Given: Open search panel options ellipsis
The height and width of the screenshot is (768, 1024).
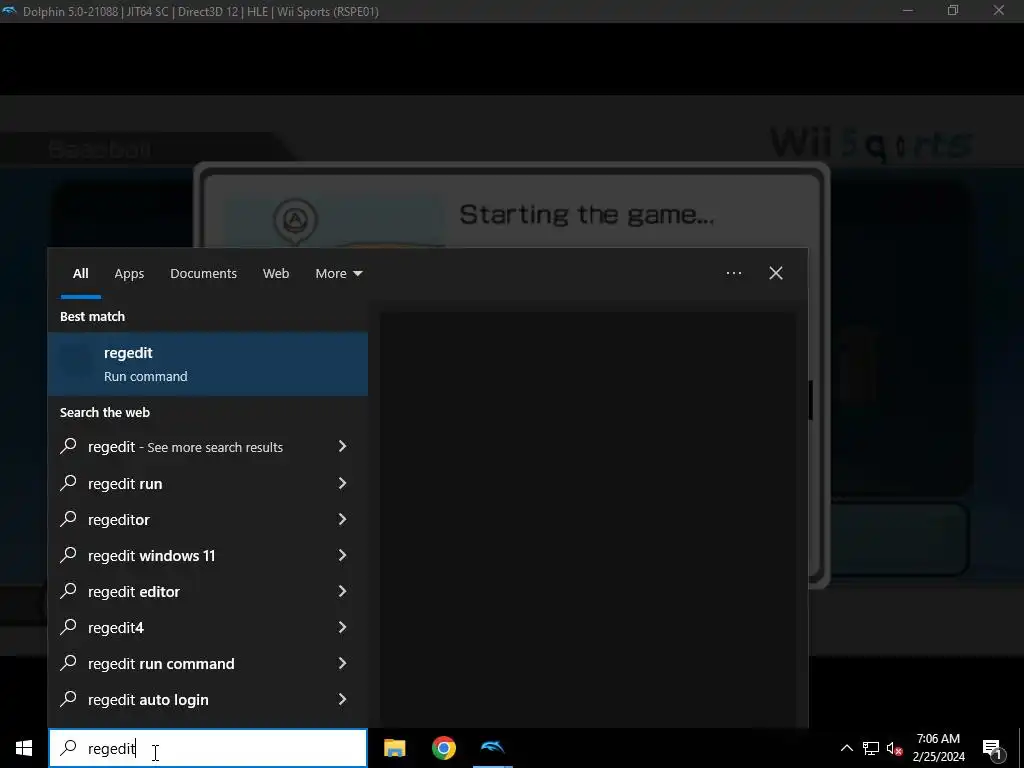Looking at the screenshot, I should (x=733, y=273).
